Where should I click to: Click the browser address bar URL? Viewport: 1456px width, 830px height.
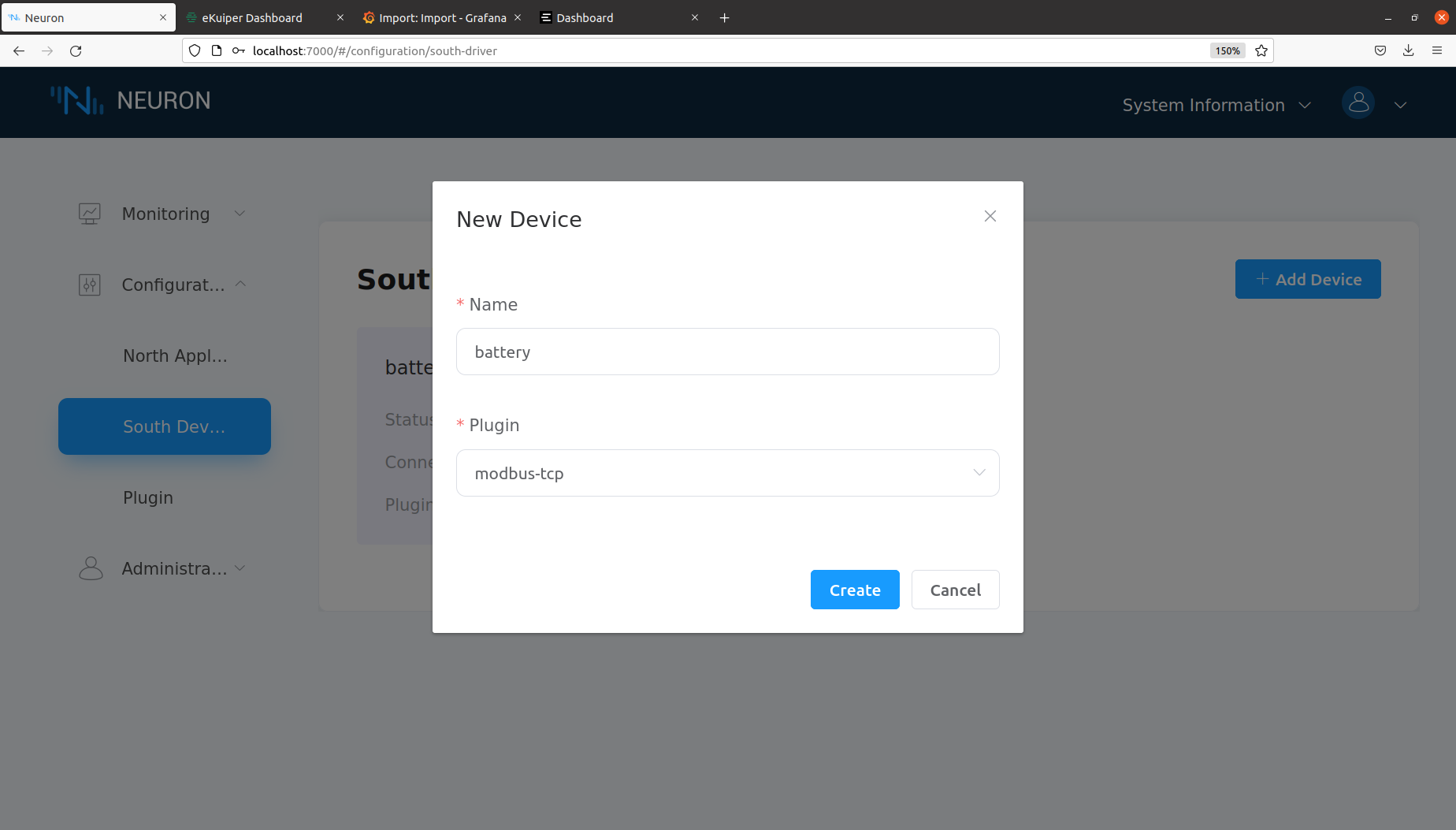tap(375, 50)
